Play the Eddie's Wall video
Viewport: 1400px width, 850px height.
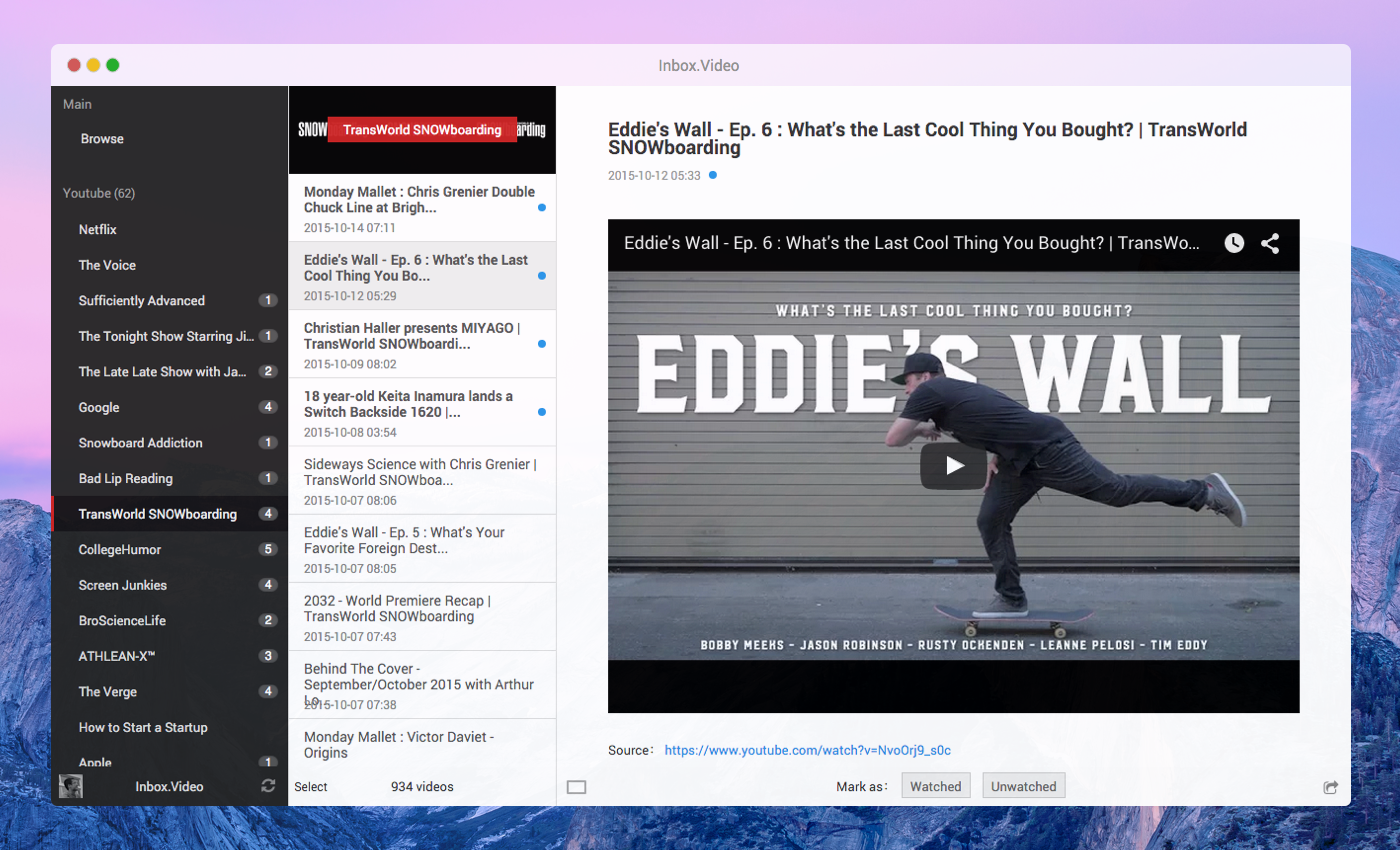[x=954, y=466]
